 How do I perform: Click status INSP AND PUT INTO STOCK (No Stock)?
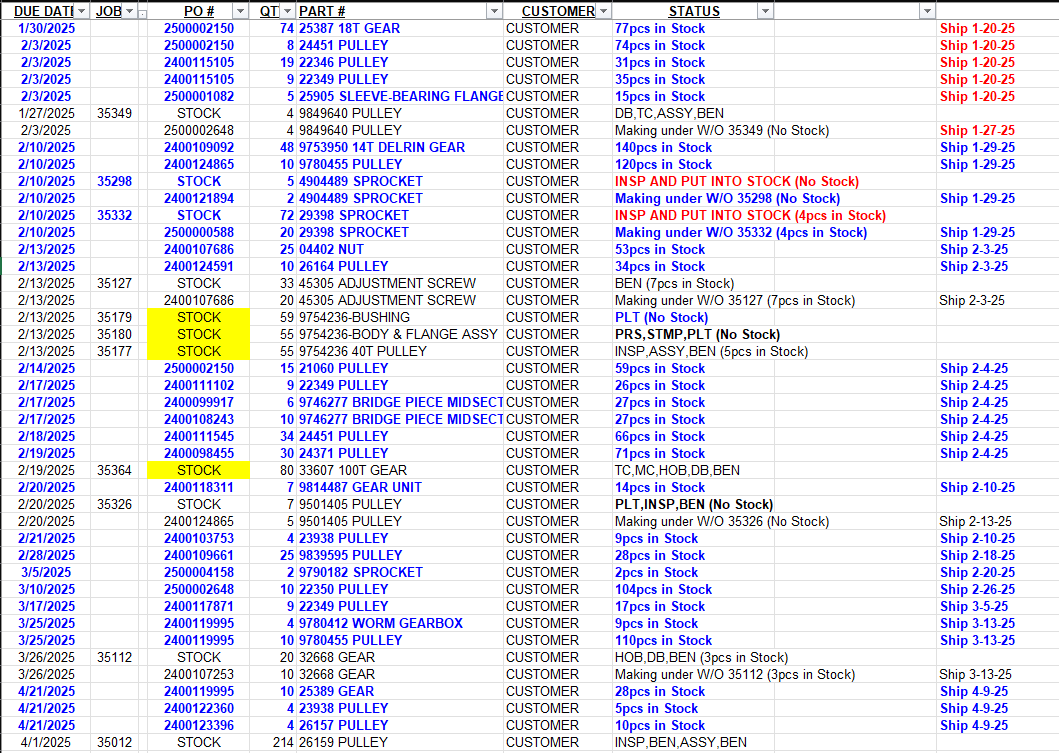(x=737, y=182)
